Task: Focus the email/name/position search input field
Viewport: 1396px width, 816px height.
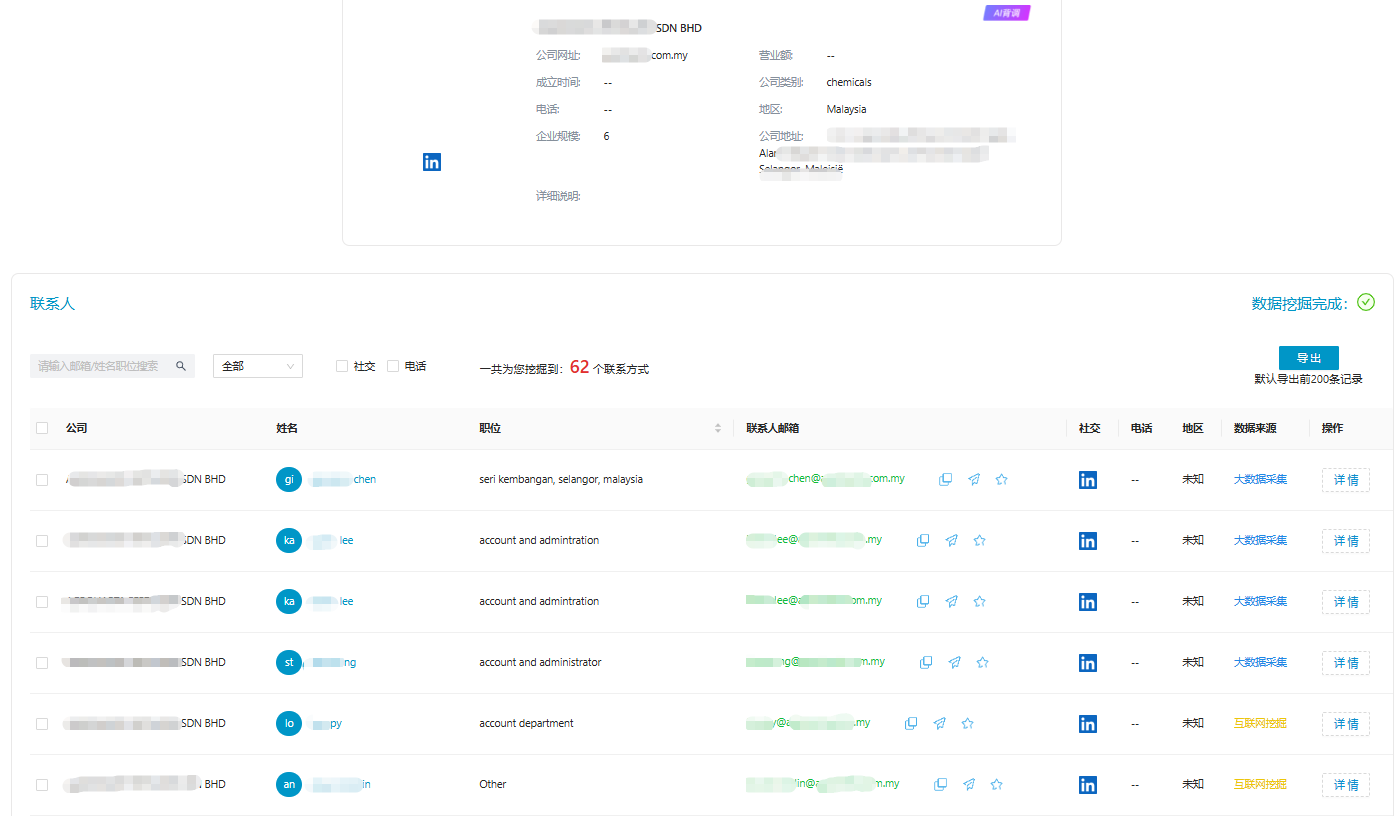Action: click(x=100, y=367)
